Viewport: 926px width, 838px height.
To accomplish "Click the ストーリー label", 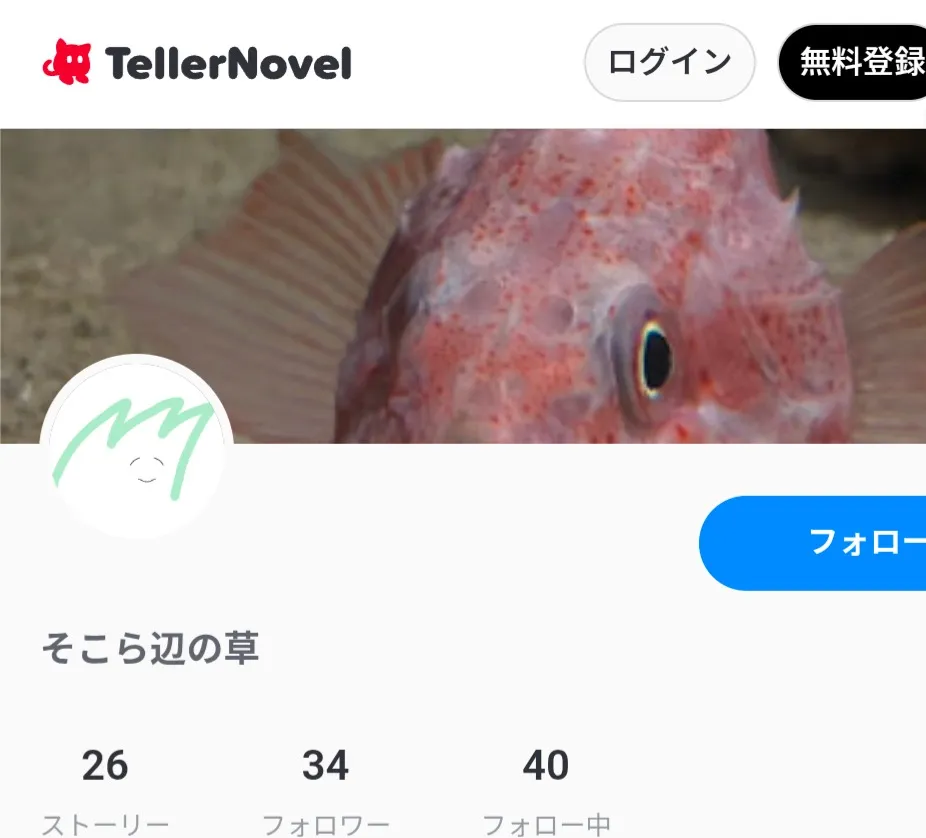I will (x=105, y=824).
